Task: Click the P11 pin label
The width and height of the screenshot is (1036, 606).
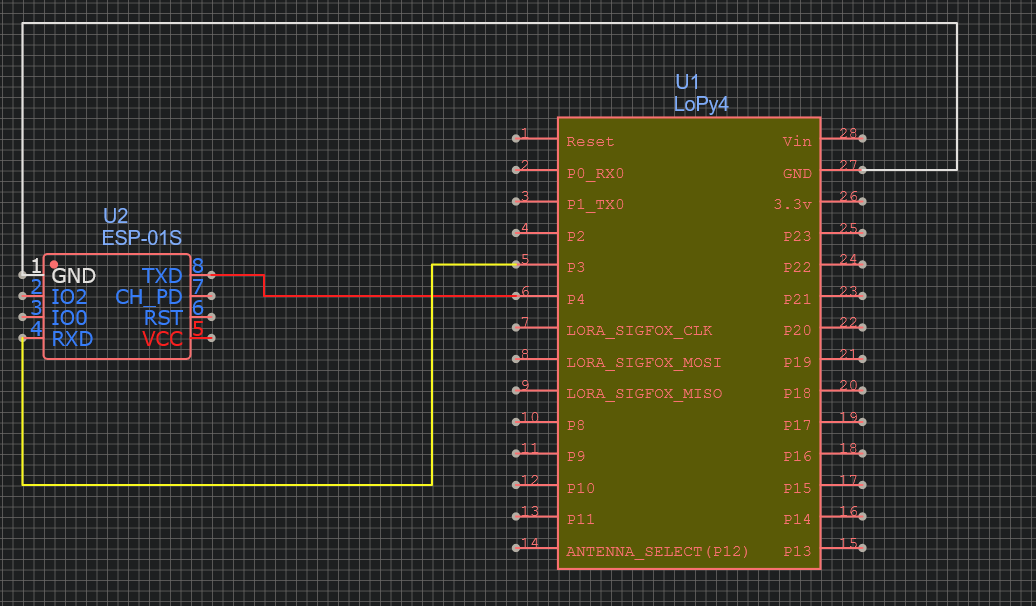Action: pyautogui.click(x=581, y=519)
